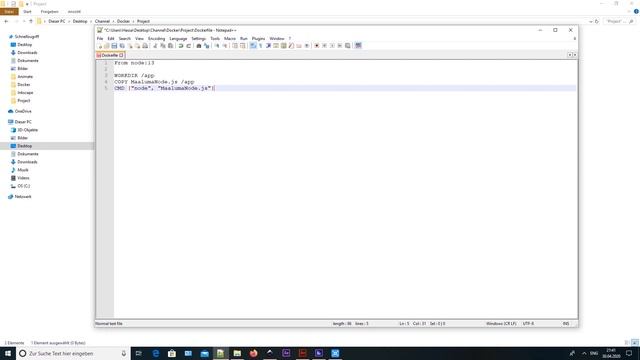Click Run Macro Multiple Times icon

coord(340,46)
